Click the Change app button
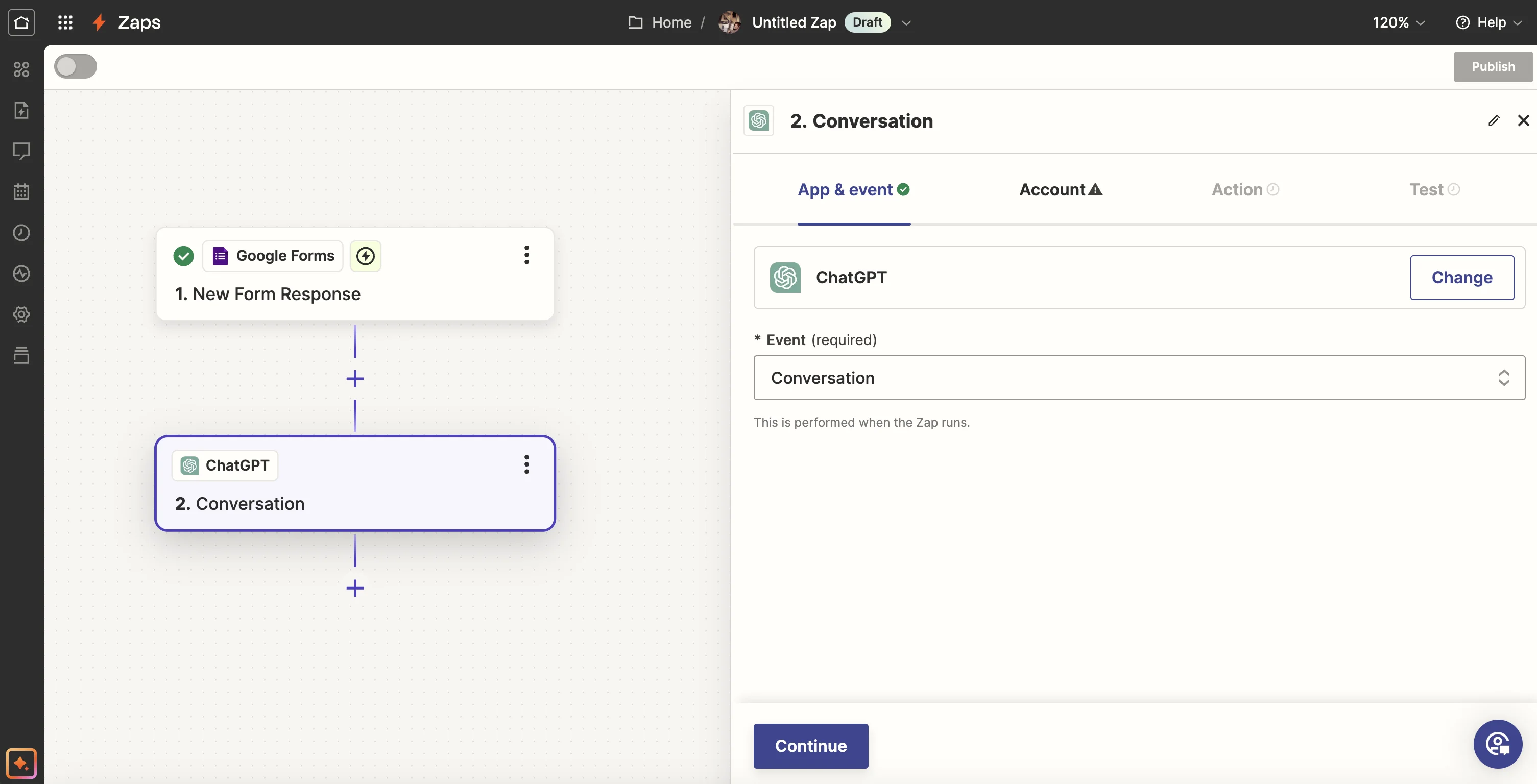 [x=1461, y=277]
